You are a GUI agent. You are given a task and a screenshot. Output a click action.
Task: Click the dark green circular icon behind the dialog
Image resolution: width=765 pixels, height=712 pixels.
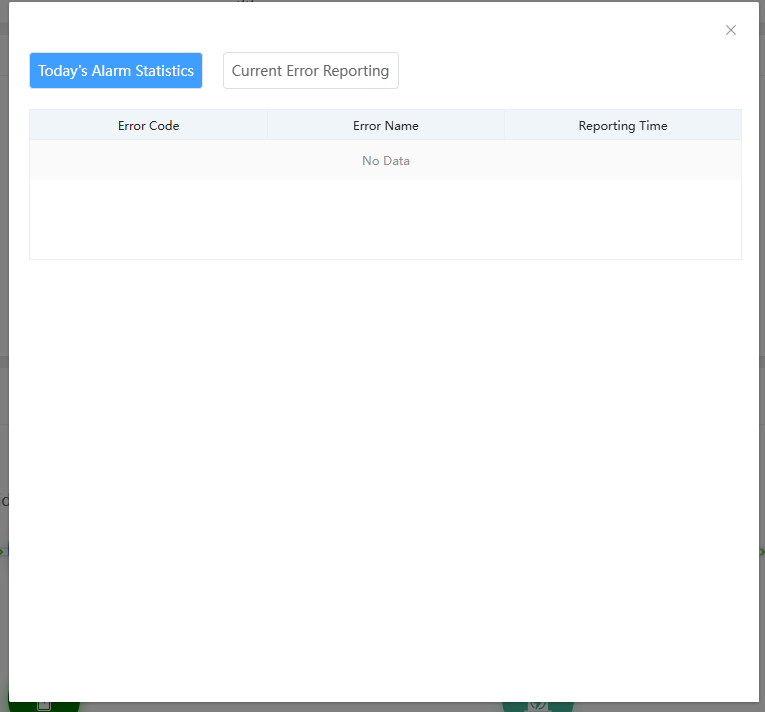tap(43, 706)
